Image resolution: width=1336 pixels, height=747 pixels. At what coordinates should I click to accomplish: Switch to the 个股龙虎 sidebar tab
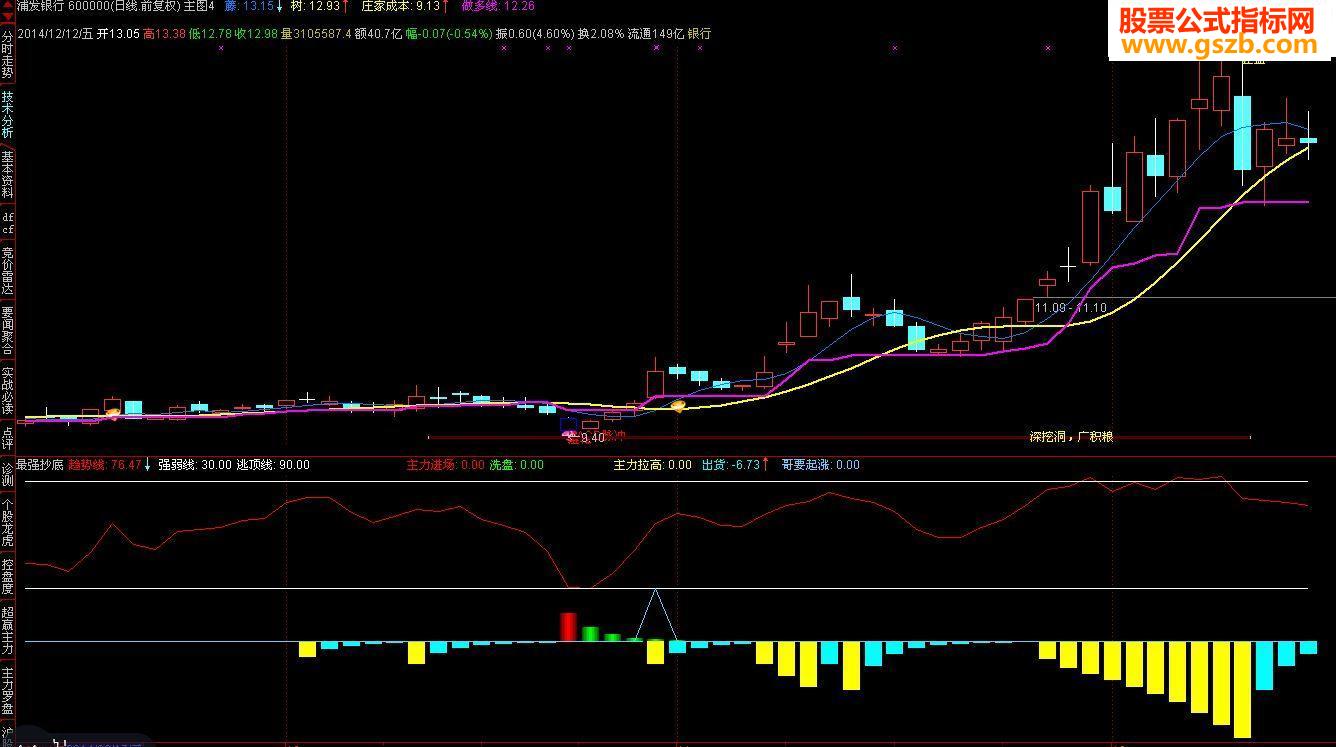7,521
